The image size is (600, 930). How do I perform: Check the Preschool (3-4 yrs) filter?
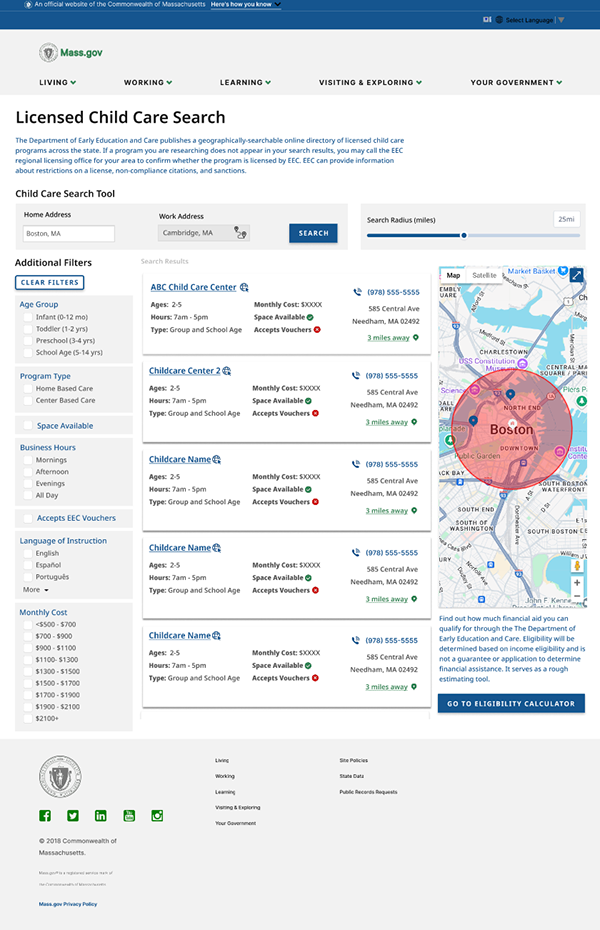point(28,341)
